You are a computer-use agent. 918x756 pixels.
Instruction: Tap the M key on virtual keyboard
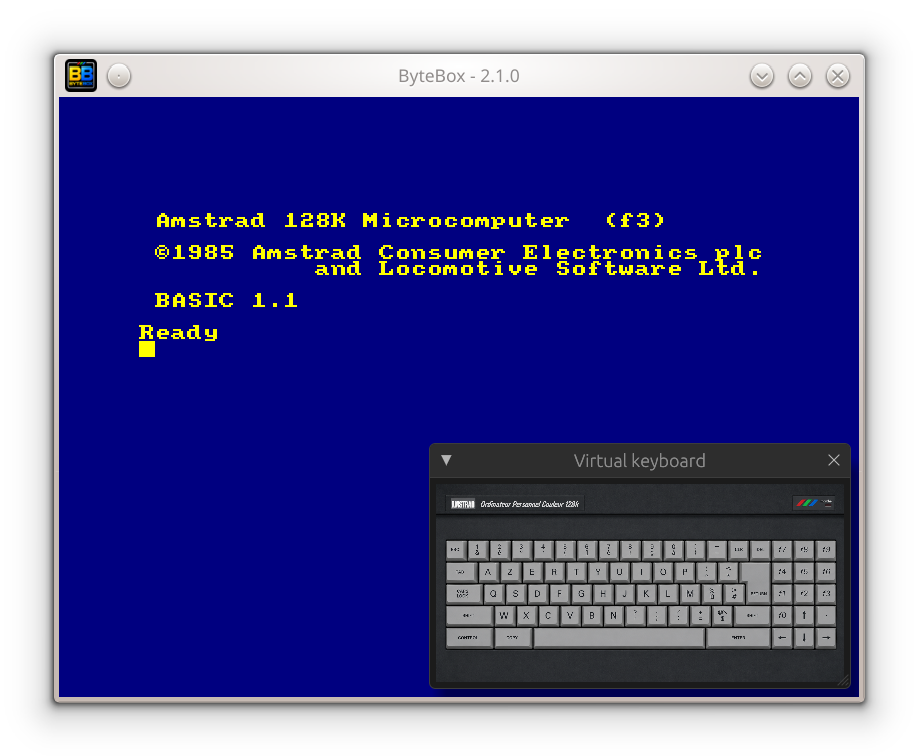[x=690, y=594]
